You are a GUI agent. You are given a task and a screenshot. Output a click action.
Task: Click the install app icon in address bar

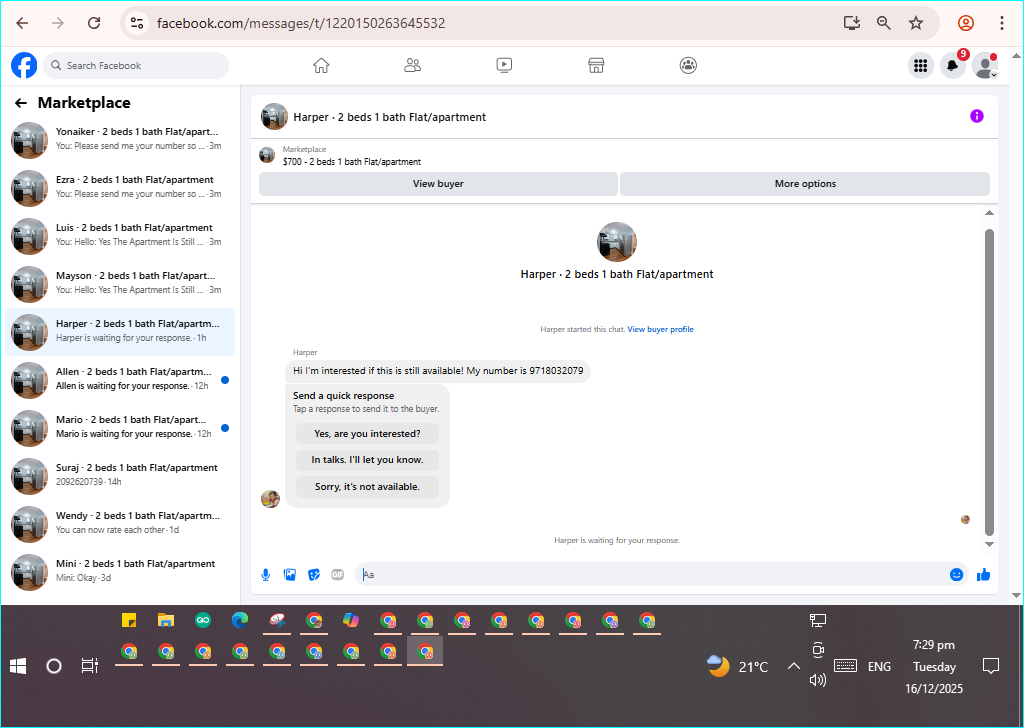pos(852,23)
